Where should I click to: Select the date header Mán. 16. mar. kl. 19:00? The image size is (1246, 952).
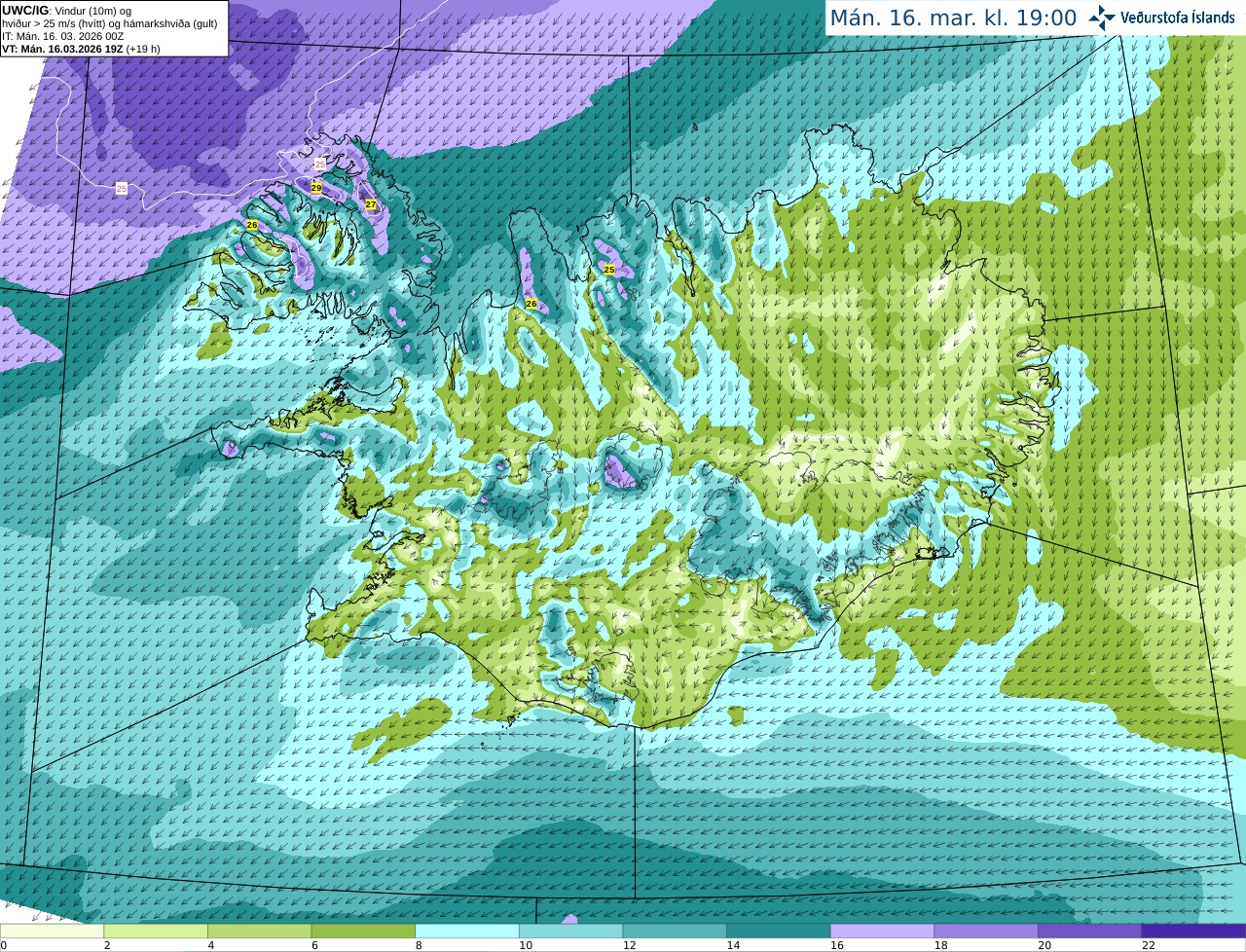coord(953,18)
